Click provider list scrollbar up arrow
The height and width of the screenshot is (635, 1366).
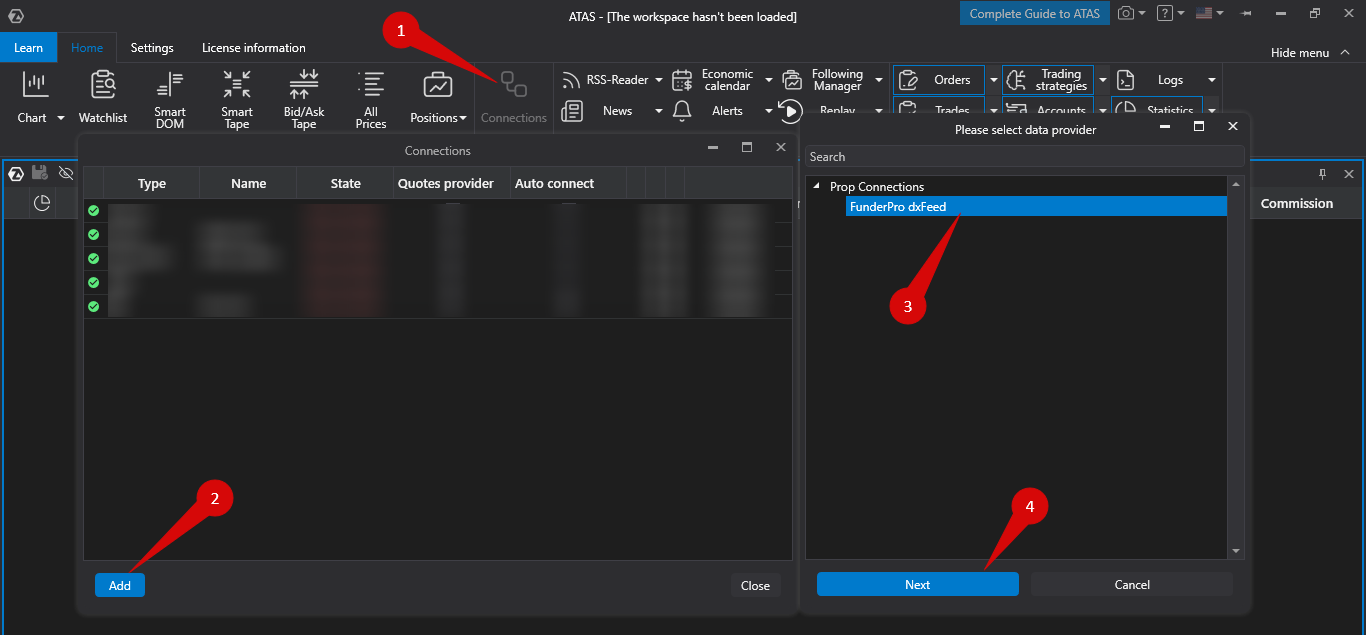(x=1236, y=184)
